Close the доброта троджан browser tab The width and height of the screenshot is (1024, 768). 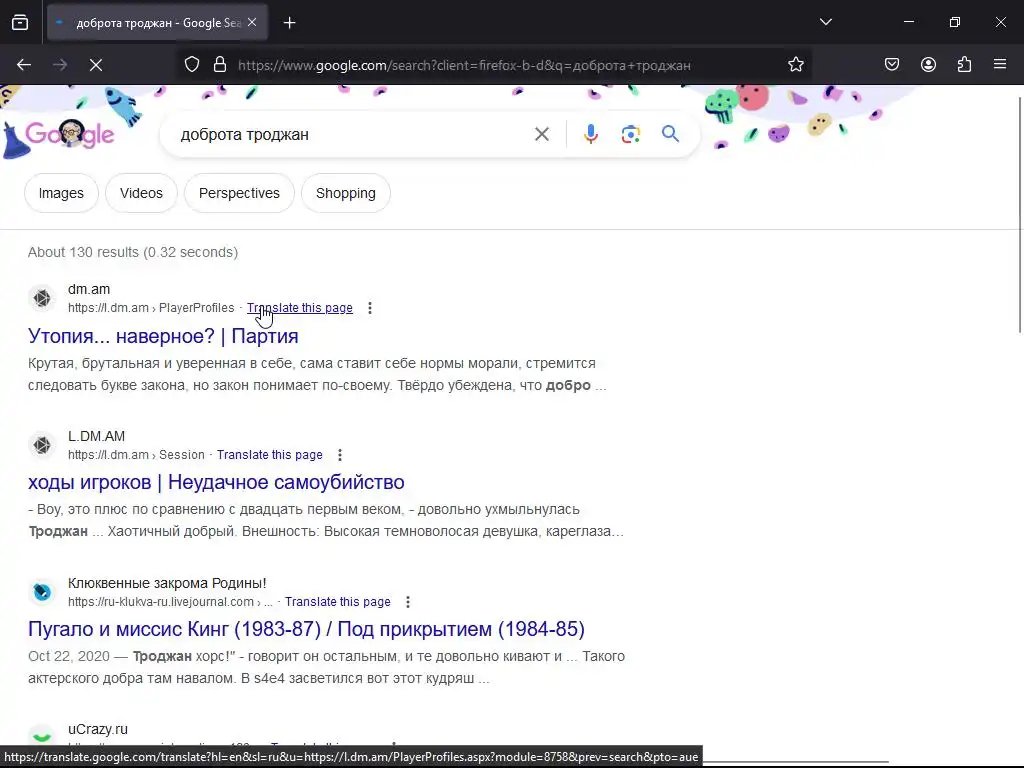(252, 22)
